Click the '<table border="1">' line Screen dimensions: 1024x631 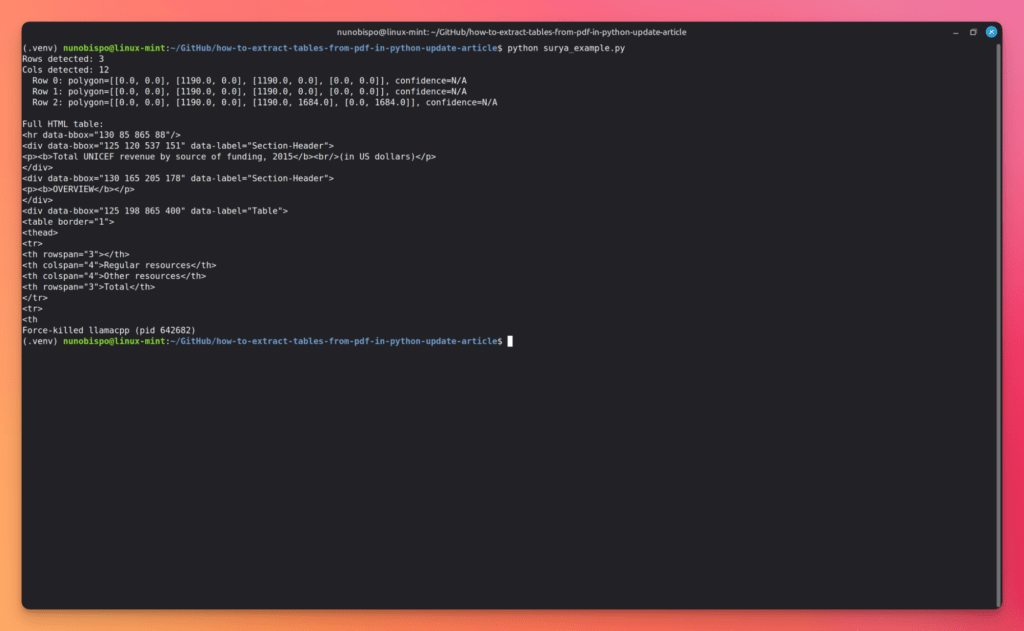point(68,222)
